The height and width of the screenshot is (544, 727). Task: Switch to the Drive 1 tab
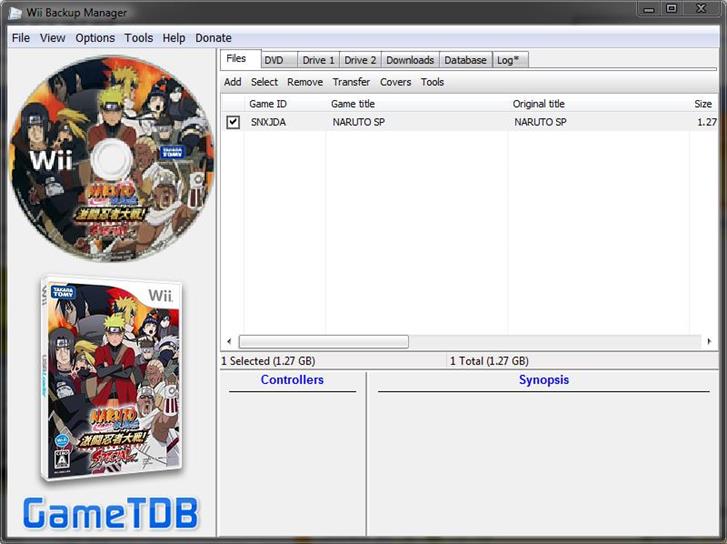318,60
